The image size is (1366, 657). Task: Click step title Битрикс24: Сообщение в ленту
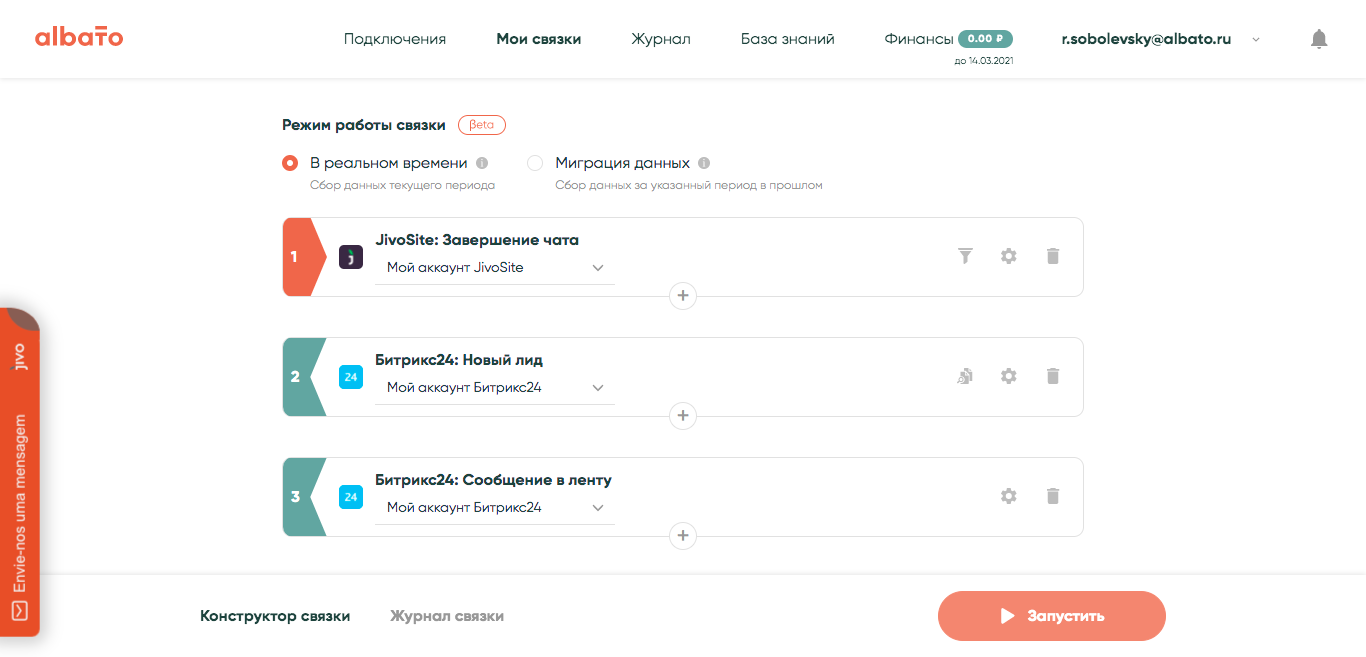tap(493, 480)
